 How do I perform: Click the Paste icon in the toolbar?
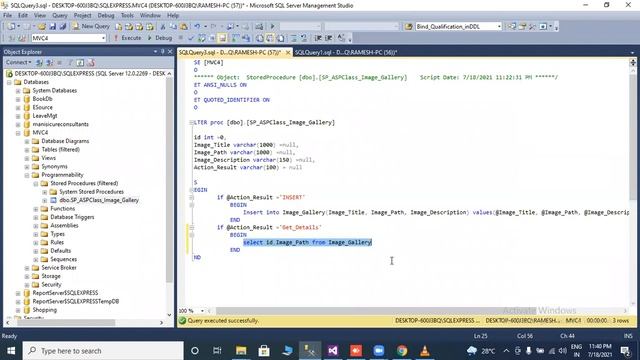coord(184,27)
